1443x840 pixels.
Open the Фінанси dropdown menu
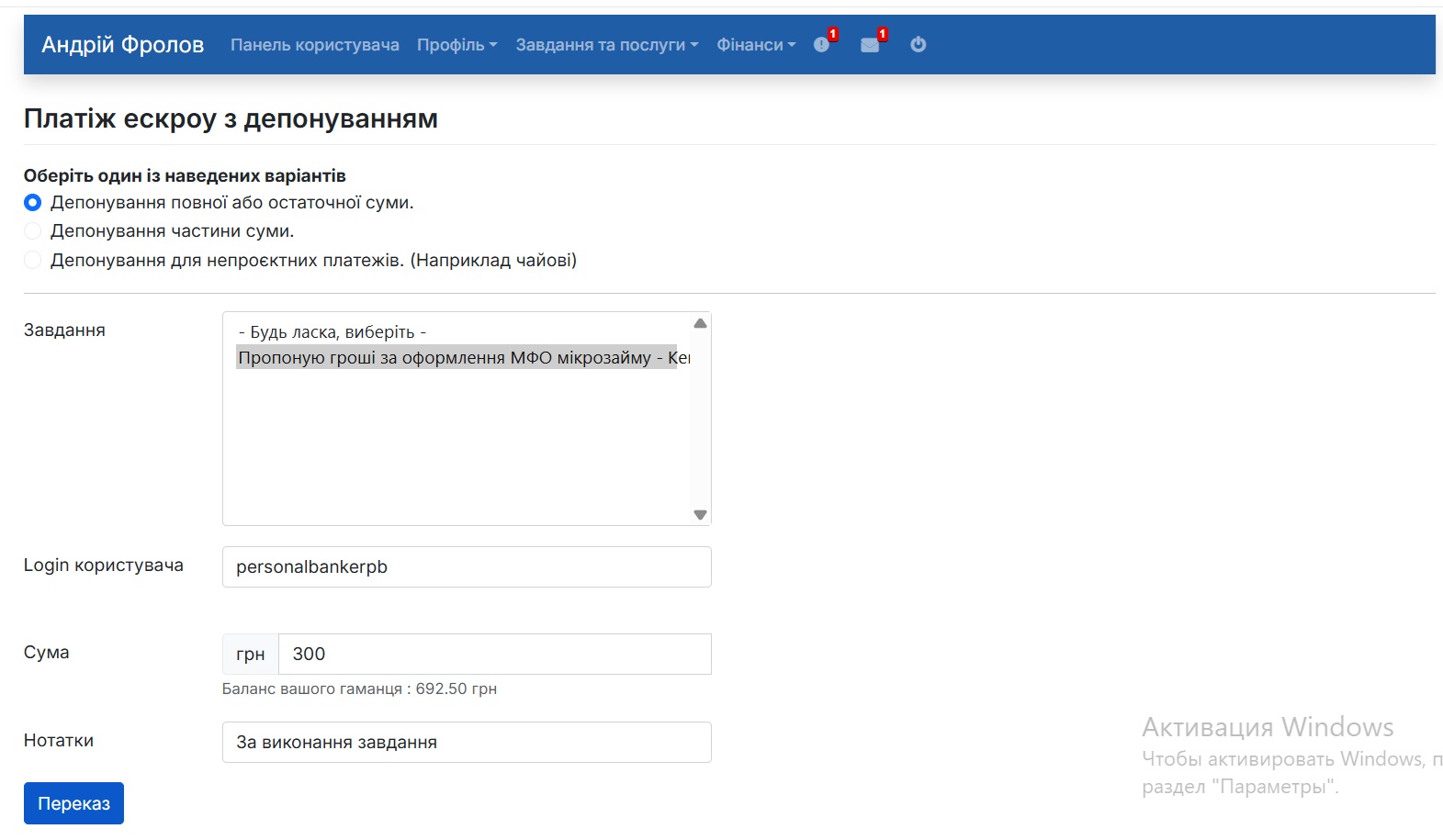click(755, 45)
